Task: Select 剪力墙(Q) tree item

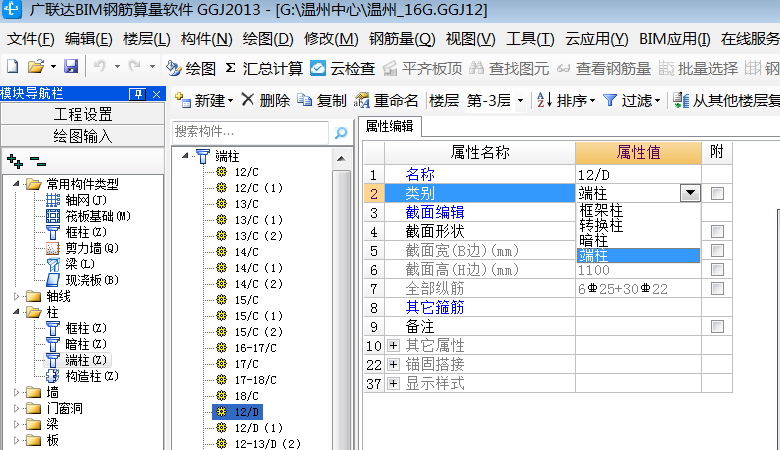Action: (82, 248)
